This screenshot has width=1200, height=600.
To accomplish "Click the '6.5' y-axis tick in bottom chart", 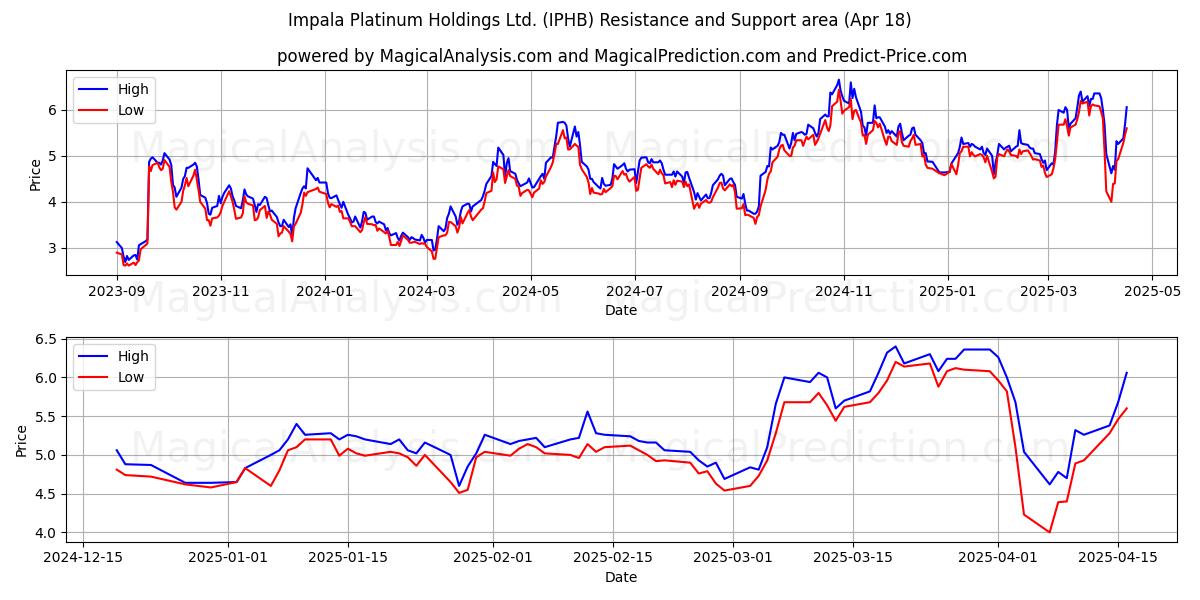I will coord(48,340).
